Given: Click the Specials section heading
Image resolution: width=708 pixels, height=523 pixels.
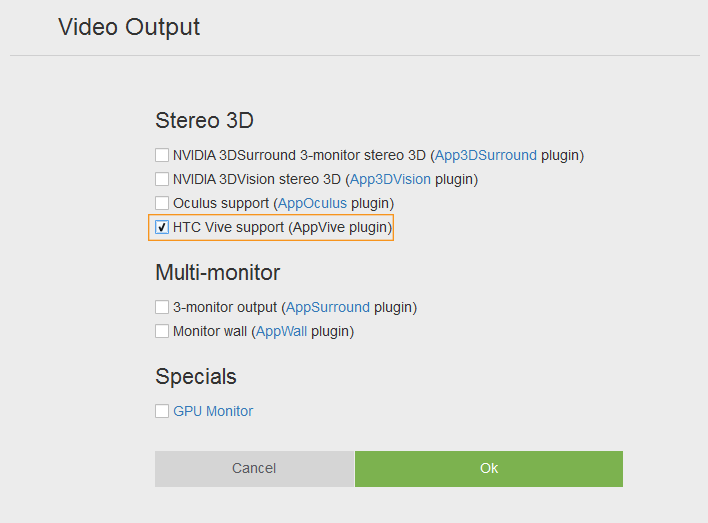Looking at the screenshot, I should pyautogui.click(x=196, y=377).
